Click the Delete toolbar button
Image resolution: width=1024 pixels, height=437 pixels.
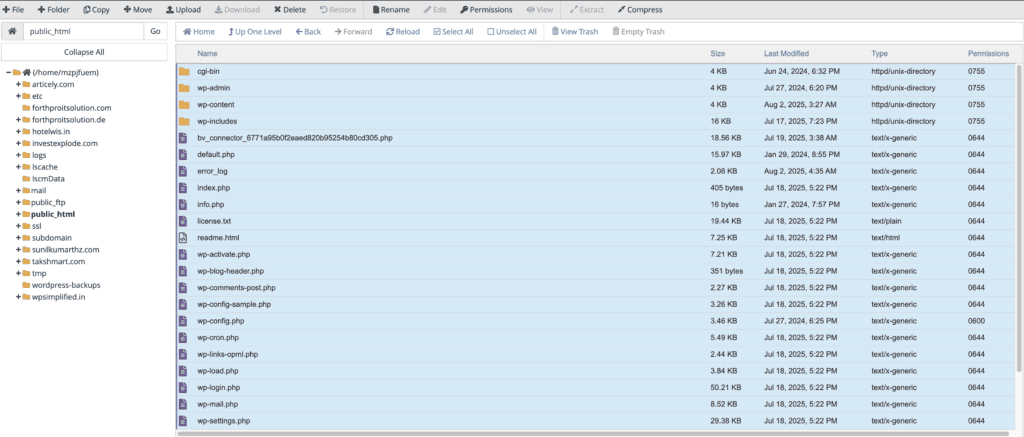[290, 10]
